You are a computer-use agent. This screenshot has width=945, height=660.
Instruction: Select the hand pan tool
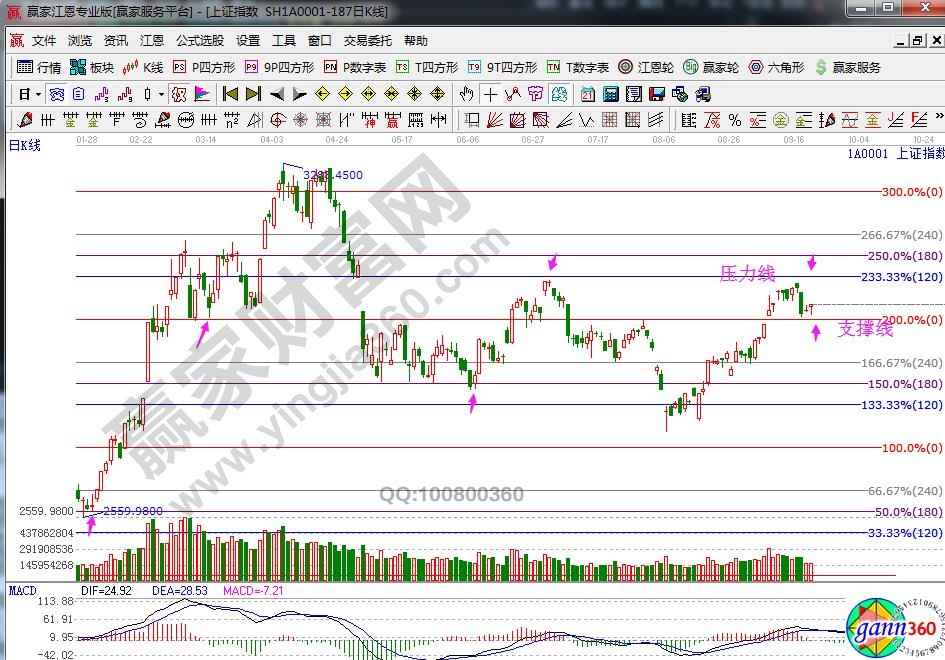466,94
